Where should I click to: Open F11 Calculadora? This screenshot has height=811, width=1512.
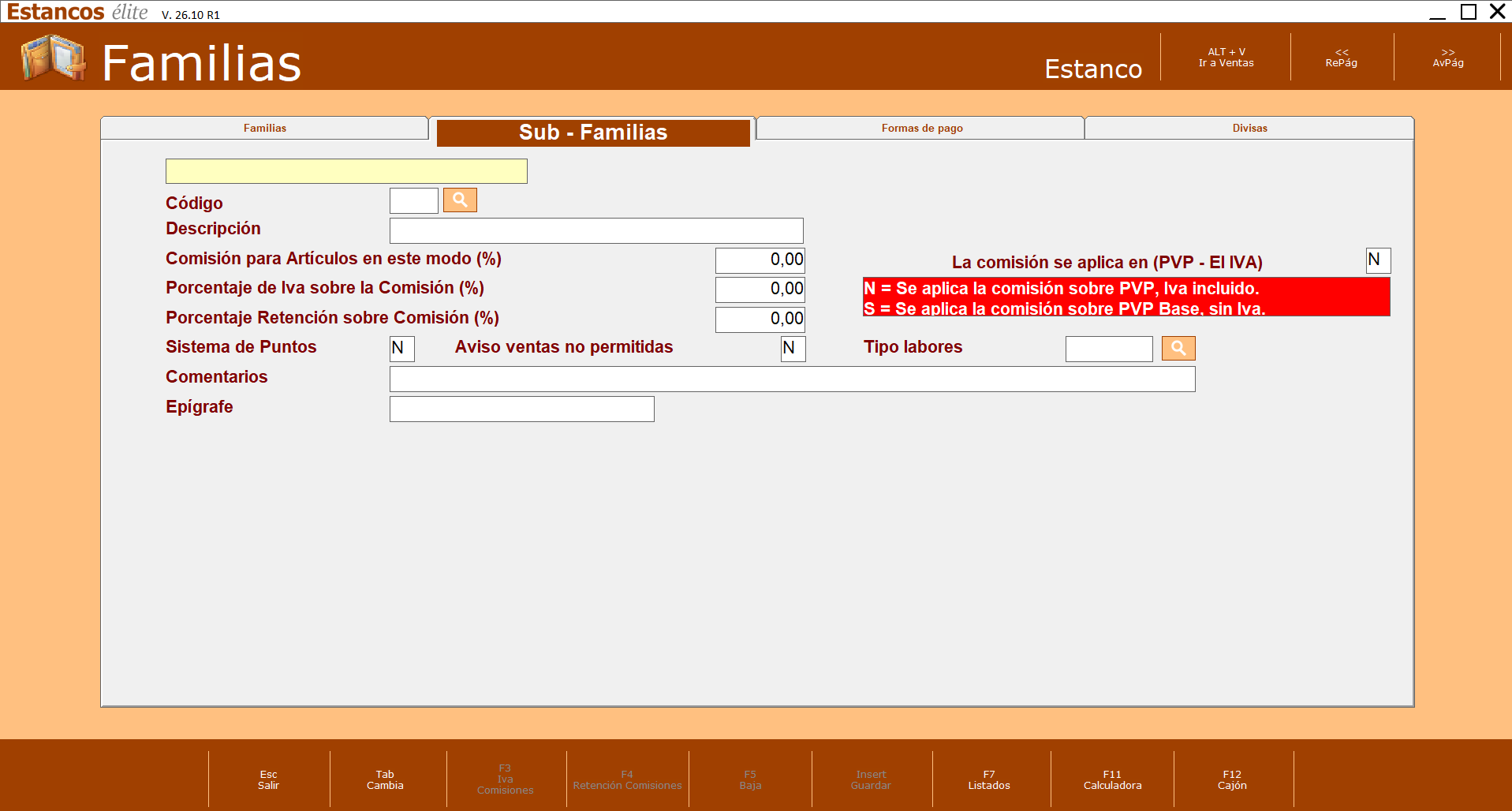[1112, 779]
